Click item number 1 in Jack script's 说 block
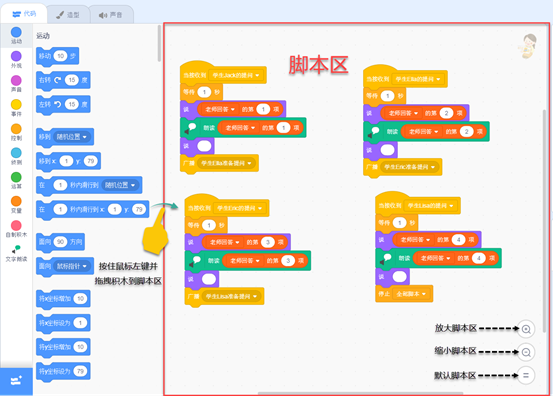Image resolution: width=553 pixels, height=396 pixels. [x=263, y=109]
